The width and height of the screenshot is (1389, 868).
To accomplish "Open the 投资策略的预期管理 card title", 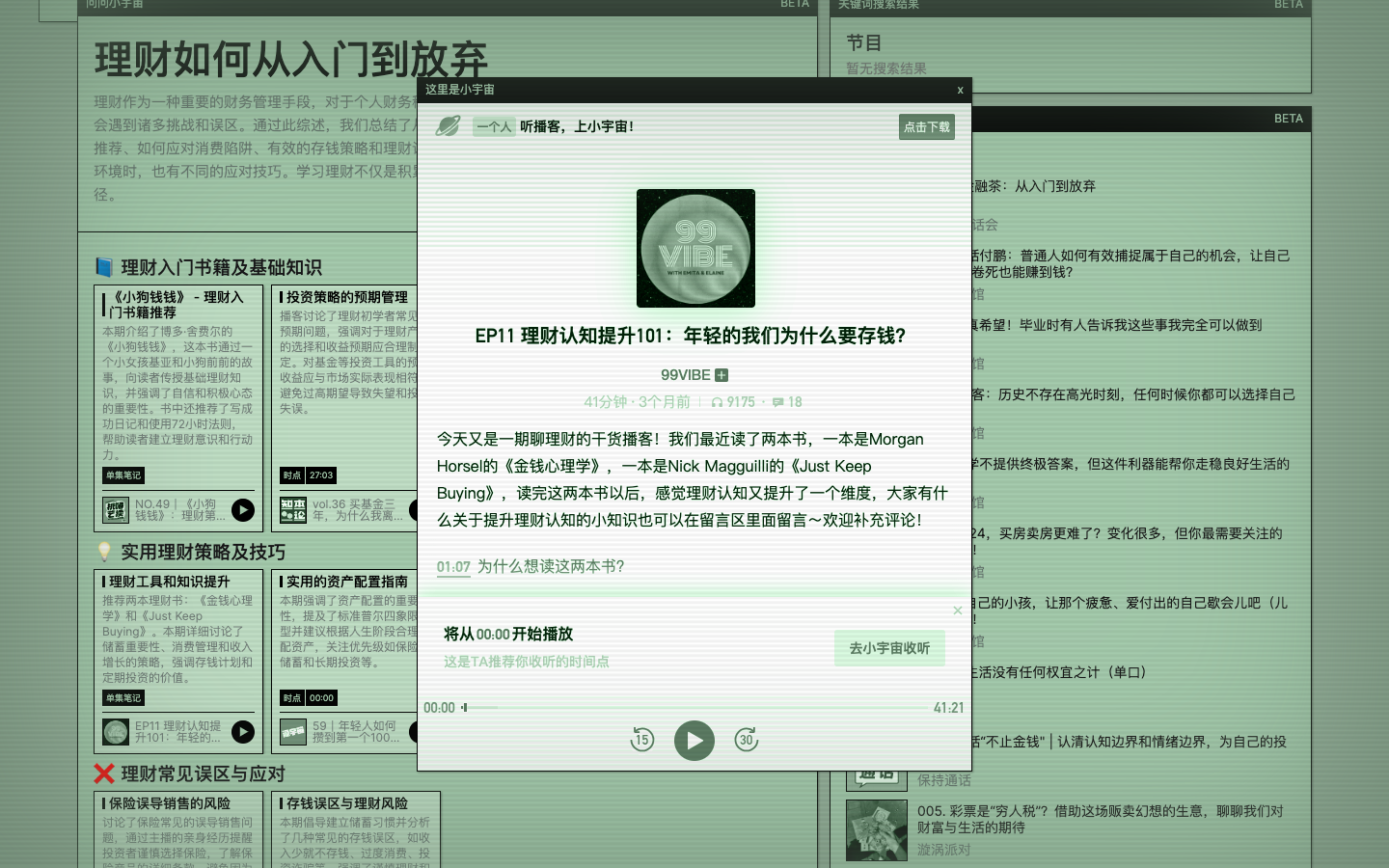I will coord(346,297).
